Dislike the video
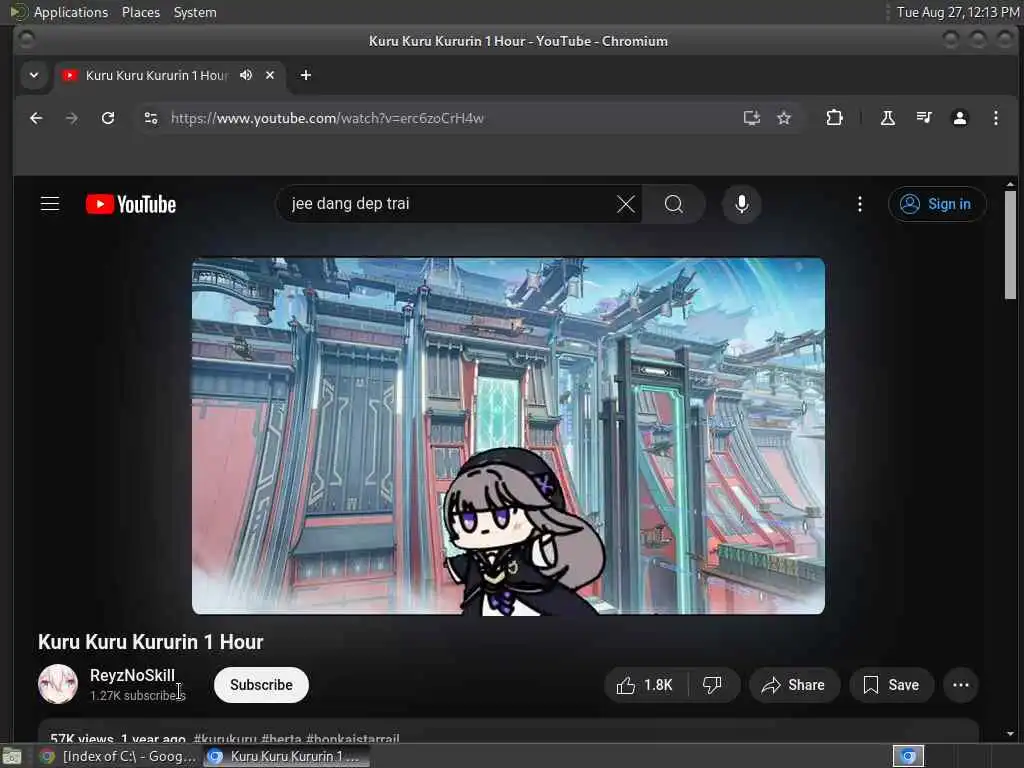The width and height of the screenshot is (1024, 768). 712,685
